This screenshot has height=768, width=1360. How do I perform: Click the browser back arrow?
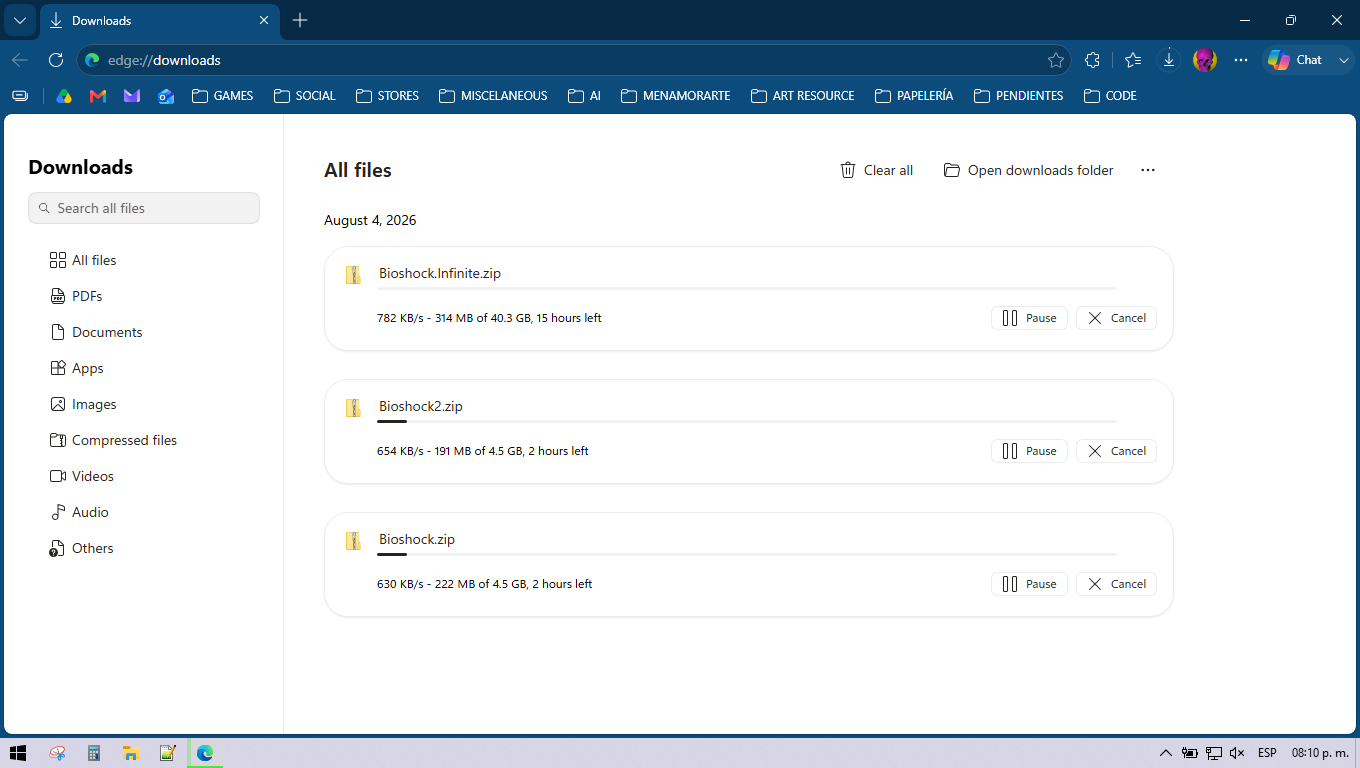coord(20,60)
